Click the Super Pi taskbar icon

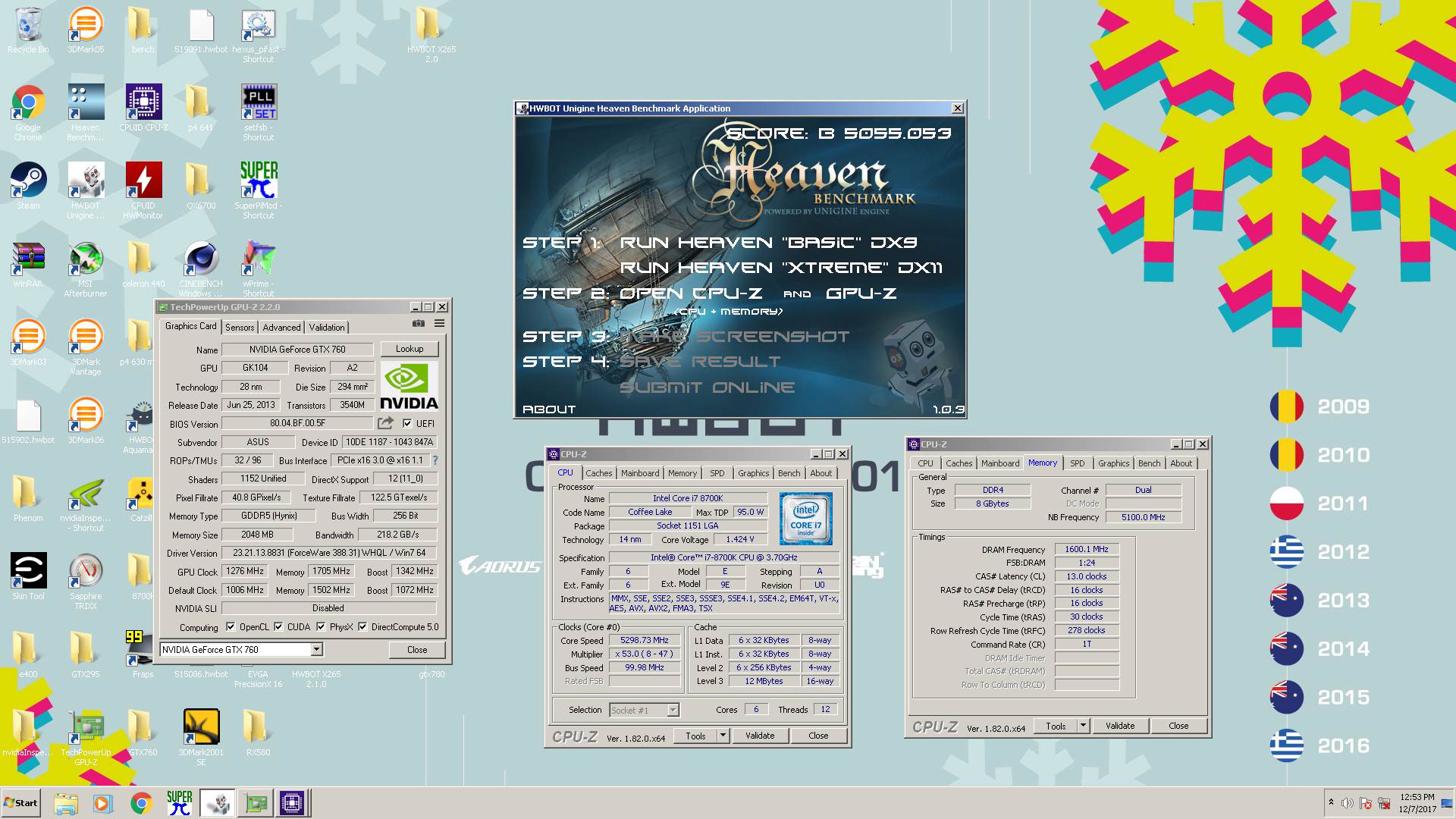click(x=179, y=803)
